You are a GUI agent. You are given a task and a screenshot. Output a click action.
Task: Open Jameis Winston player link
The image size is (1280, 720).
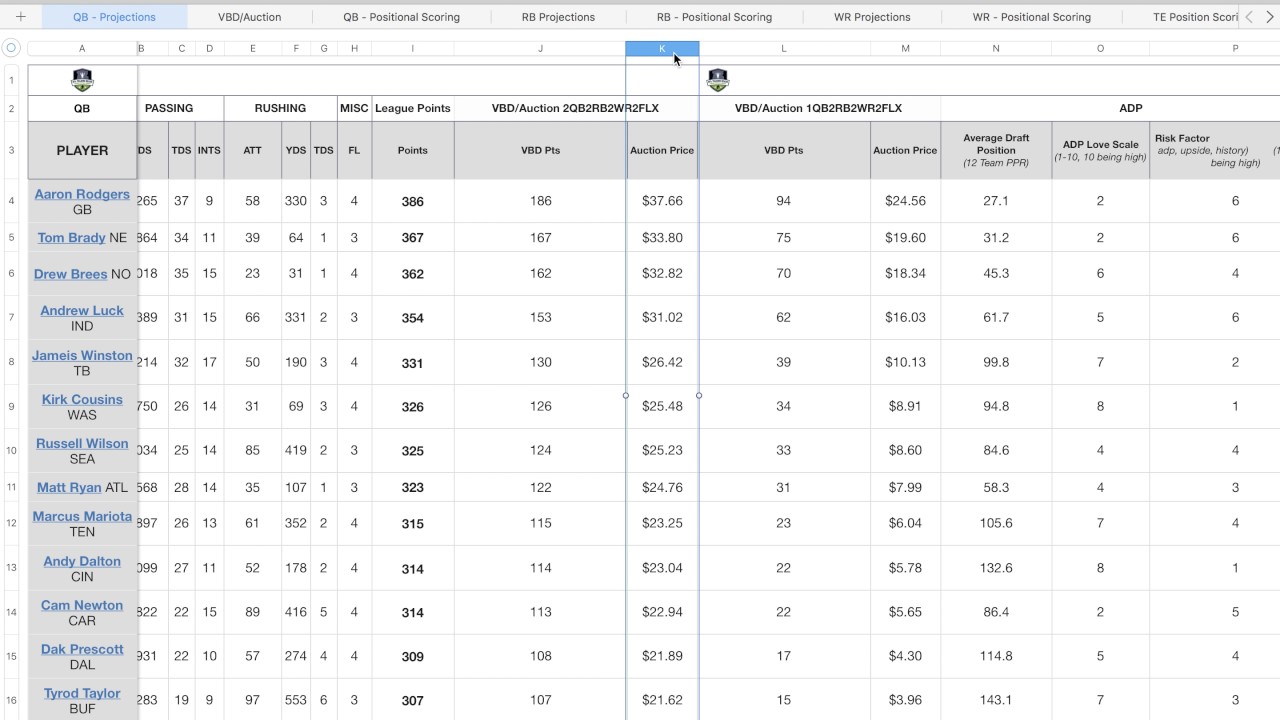click(x=82, y=355)
